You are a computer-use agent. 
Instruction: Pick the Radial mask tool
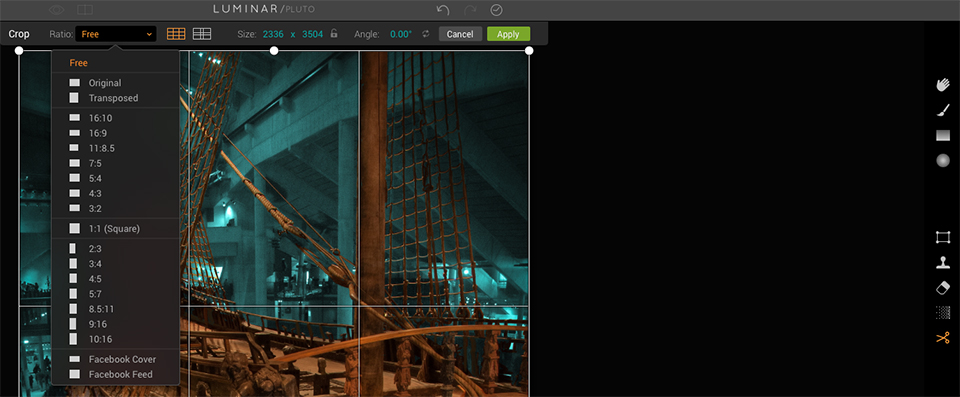(943, 161)
